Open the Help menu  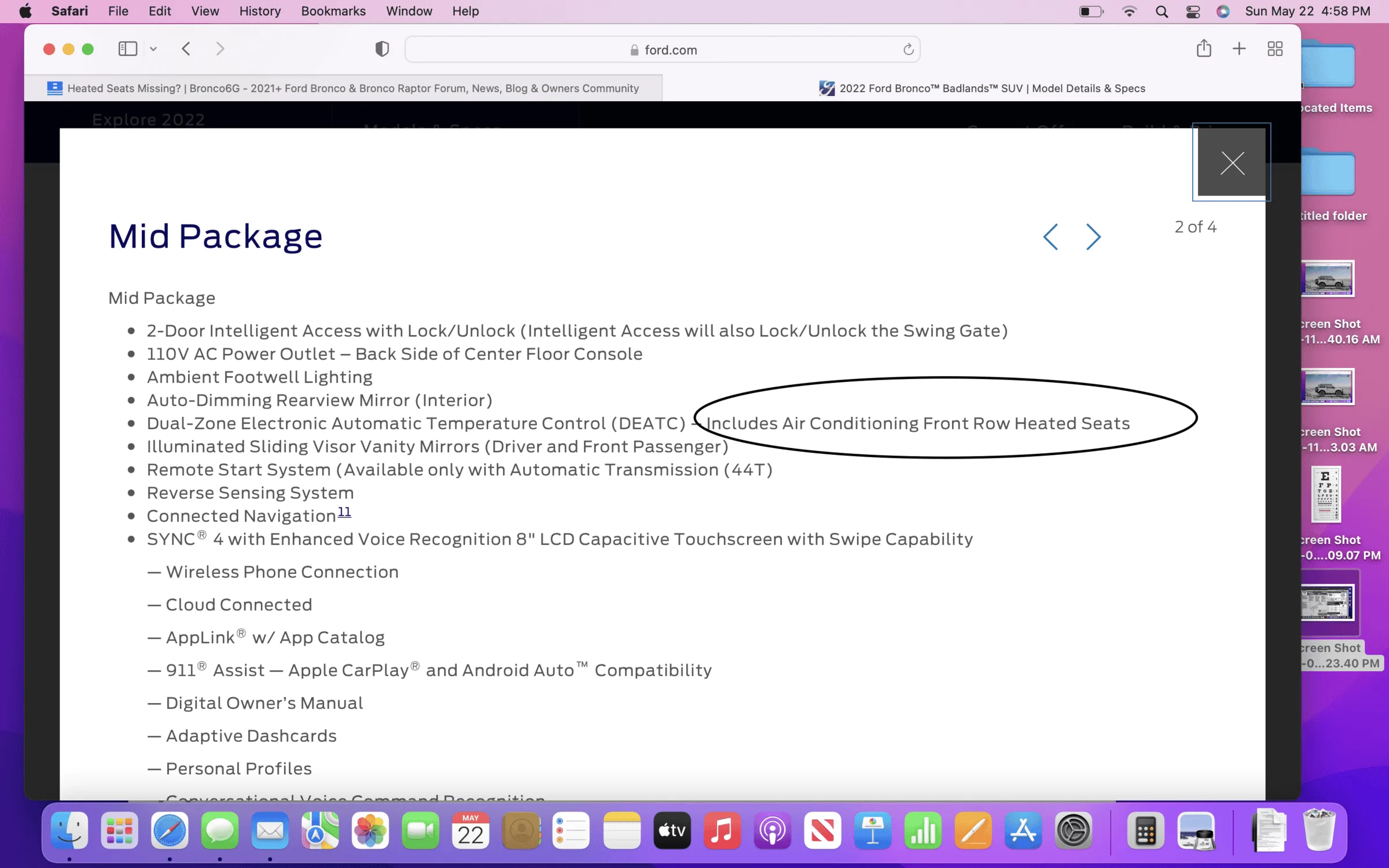point(465,11)
